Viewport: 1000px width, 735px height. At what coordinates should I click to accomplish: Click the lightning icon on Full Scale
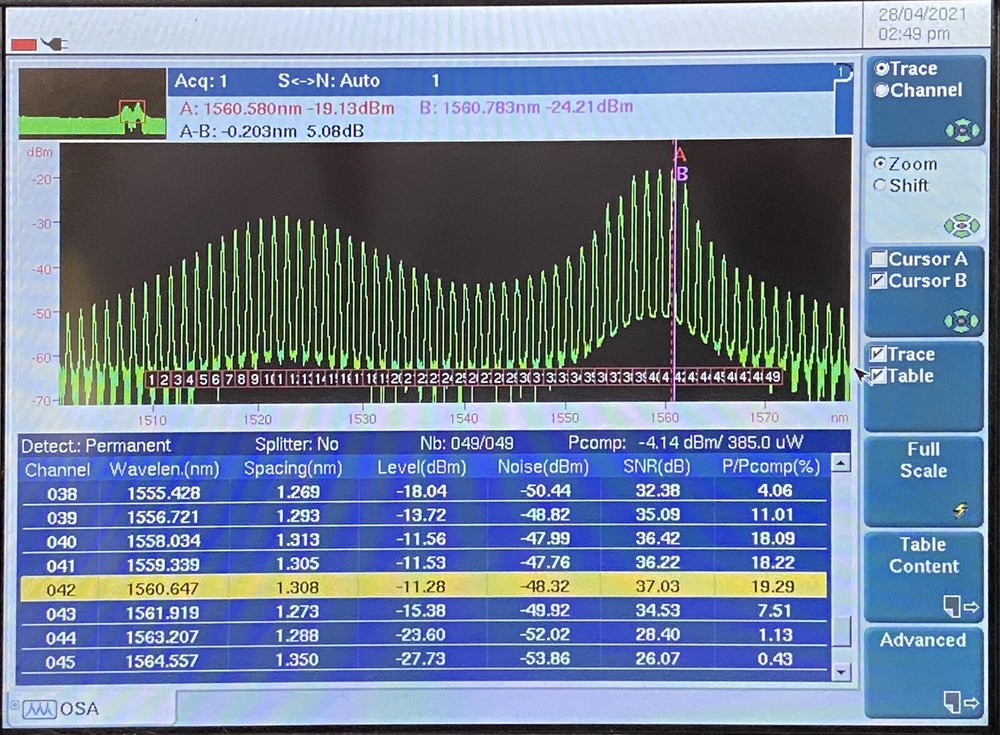coord(960,510)
